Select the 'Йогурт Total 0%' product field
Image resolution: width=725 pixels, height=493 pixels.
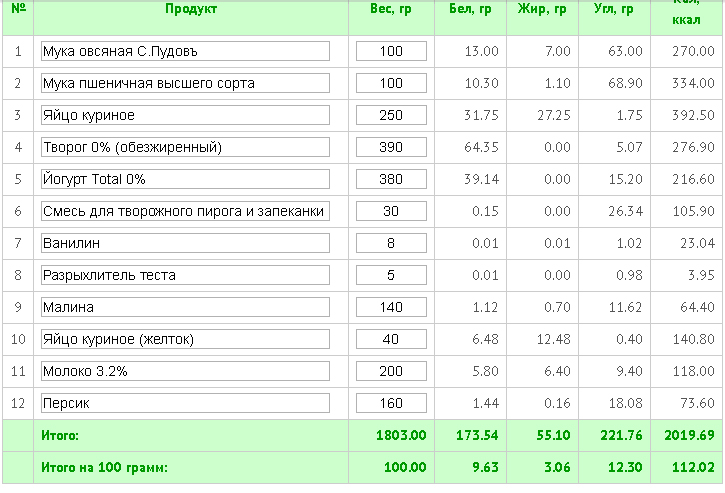pos(185,179)
